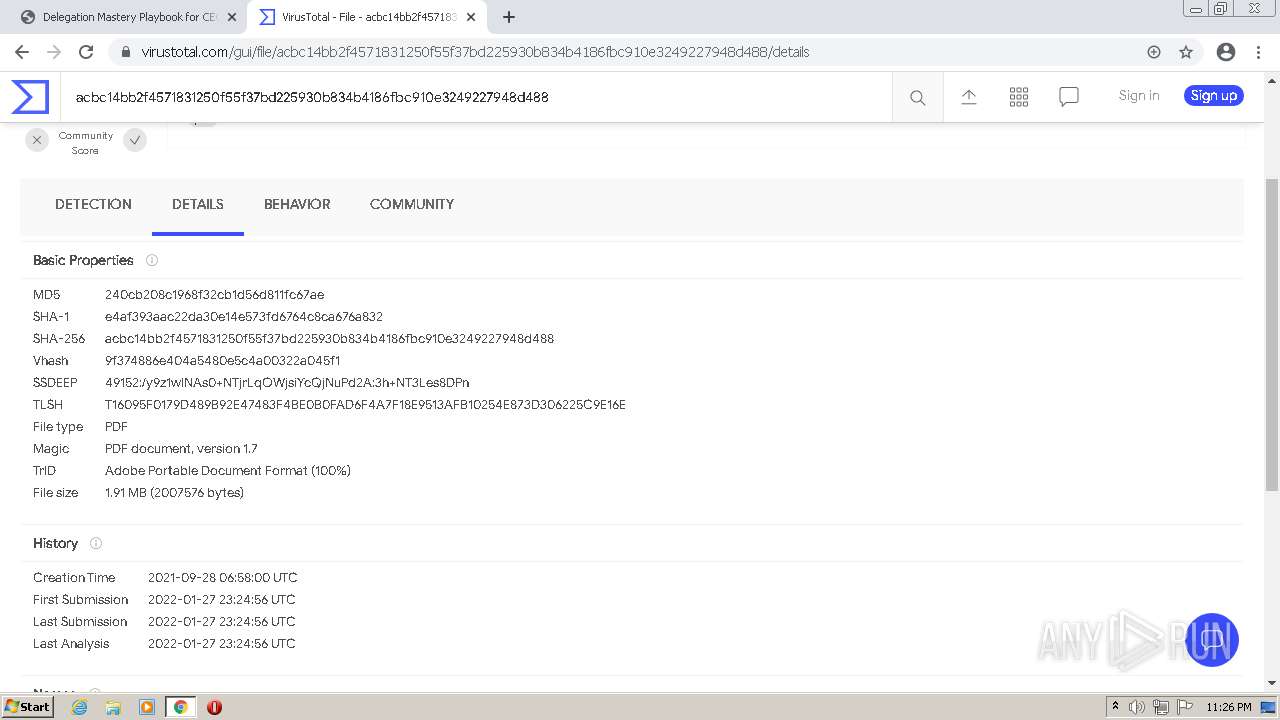Click the page vertical scrollbar thumb
The height and width of the screenshot is (720, 1280).
1272,335
